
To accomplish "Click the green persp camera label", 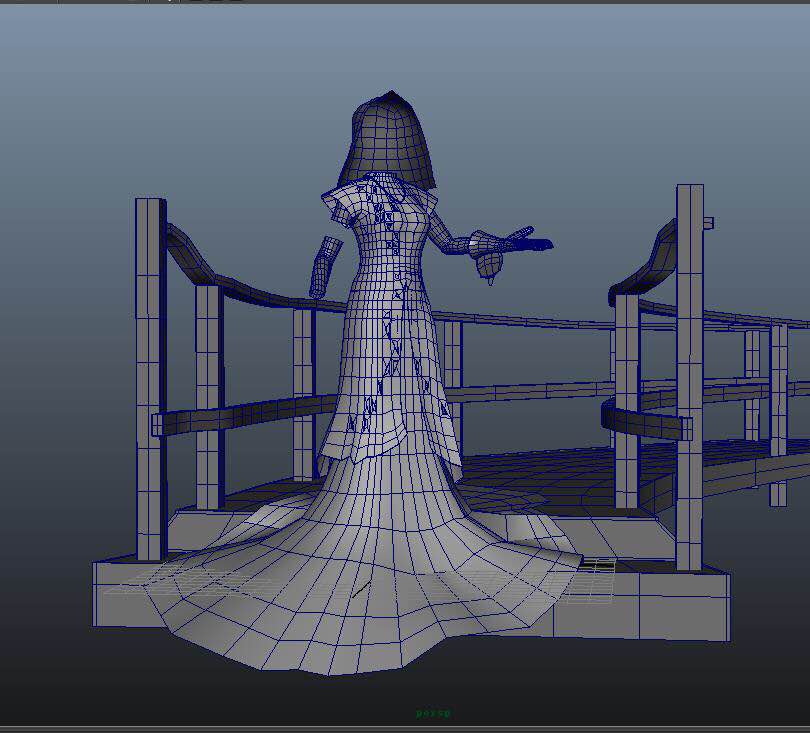I will pyautogui.click(x=433, y=713).
